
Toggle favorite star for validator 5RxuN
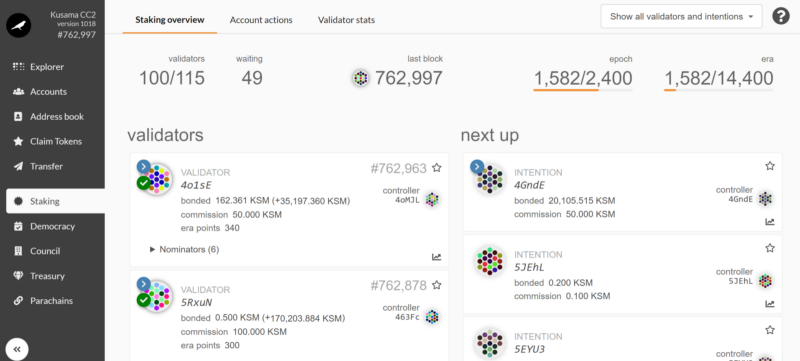[436, 286]
